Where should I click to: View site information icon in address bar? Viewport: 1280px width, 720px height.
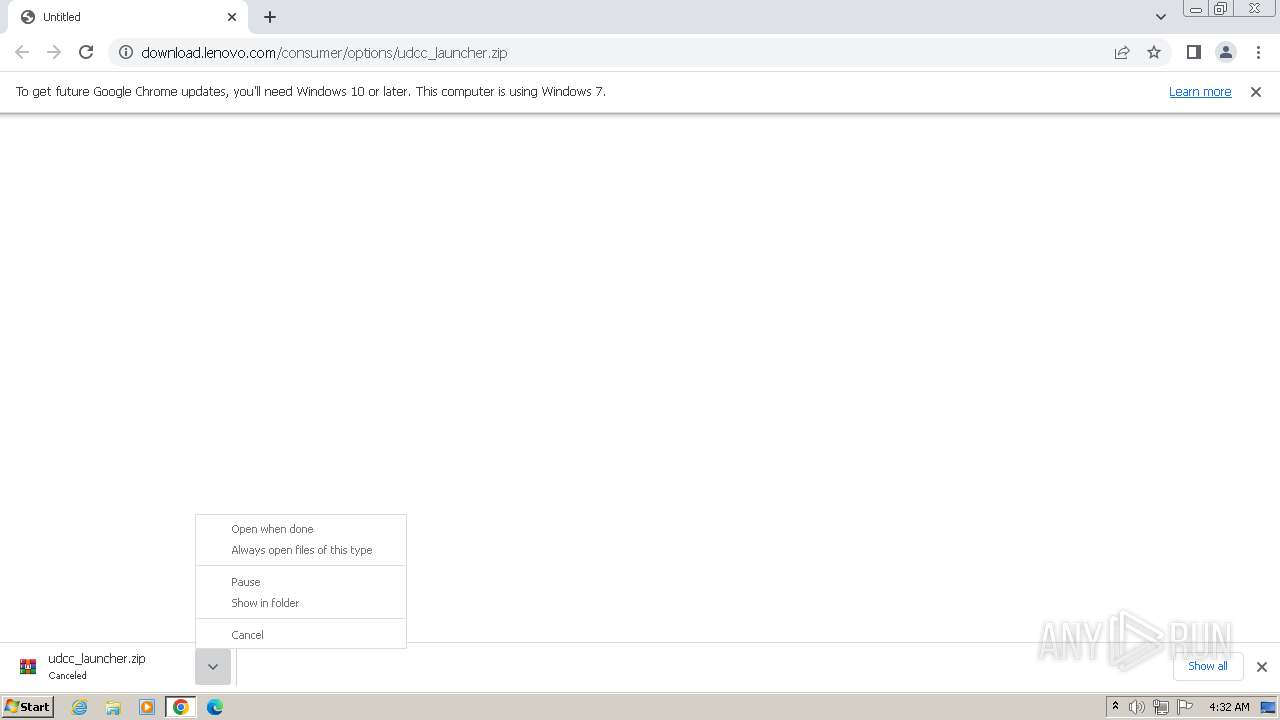(x=126, y=52)
